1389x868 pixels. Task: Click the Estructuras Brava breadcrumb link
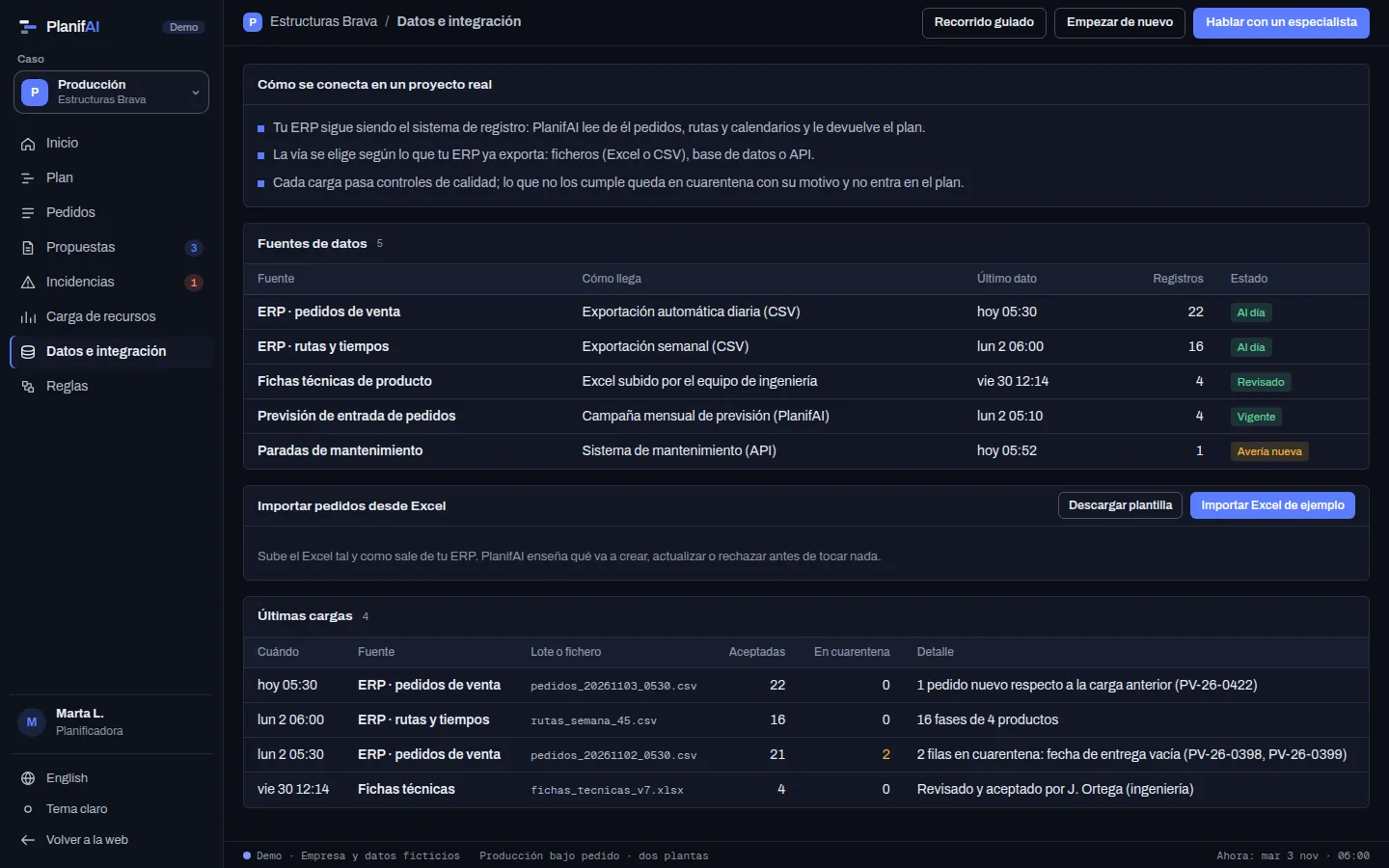(x=323, y=21)
